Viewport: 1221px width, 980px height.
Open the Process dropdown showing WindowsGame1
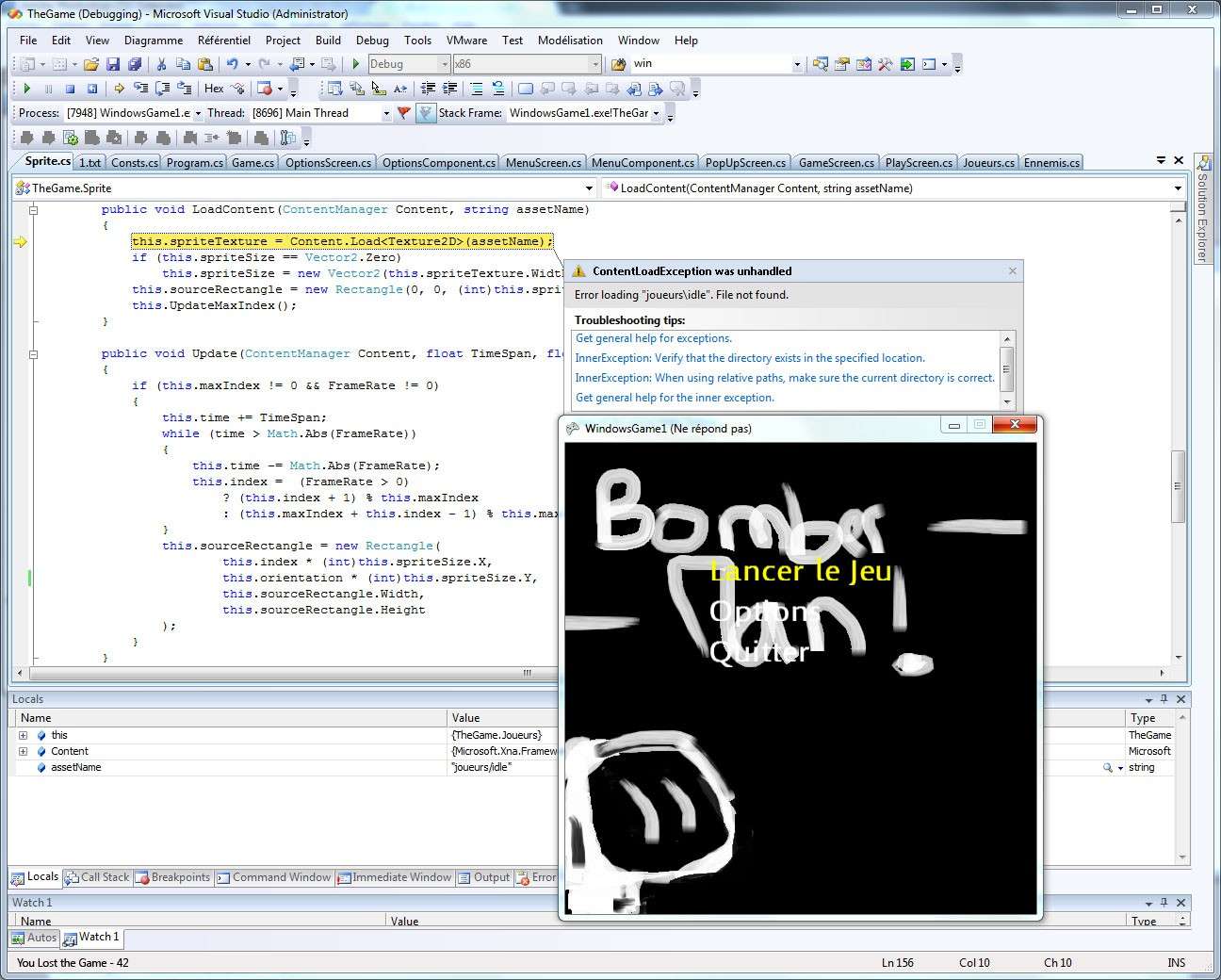(x=198, y=113)
